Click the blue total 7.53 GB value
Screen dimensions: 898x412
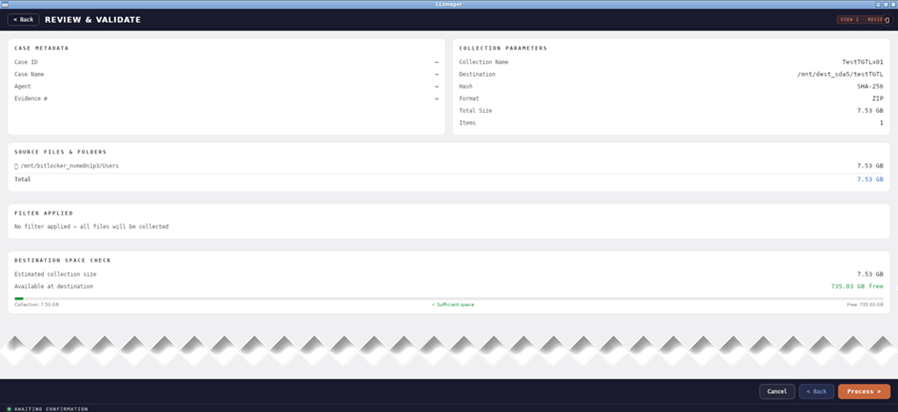(x=870, y=179)
